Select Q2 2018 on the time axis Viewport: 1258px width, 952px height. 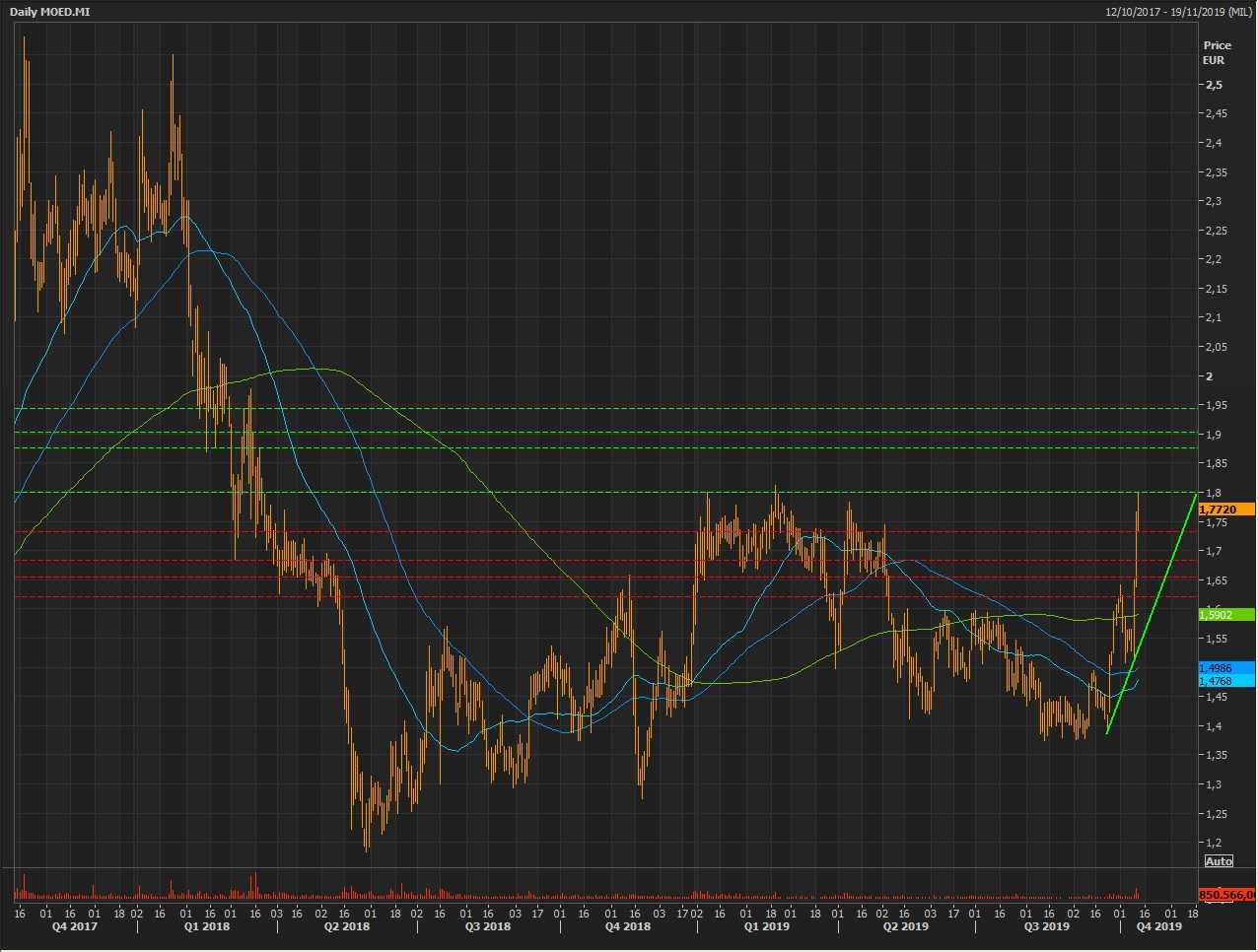347,926
